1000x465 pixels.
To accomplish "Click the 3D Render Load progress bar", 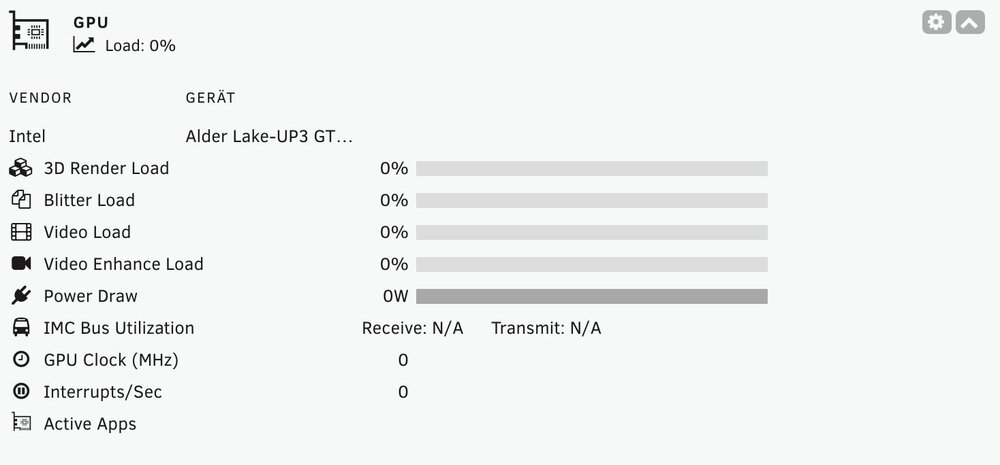I will (x=592, y=168).
